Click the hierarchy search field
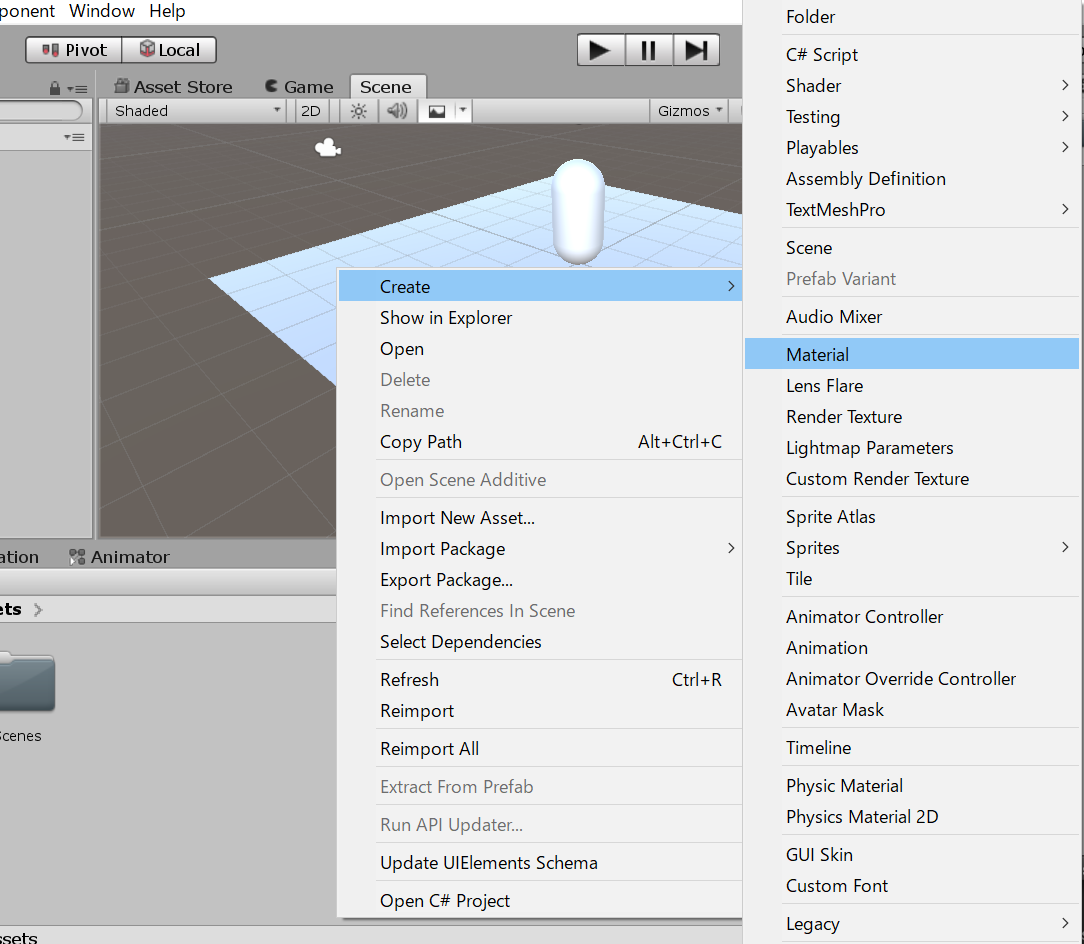 [x=40, y=111]
